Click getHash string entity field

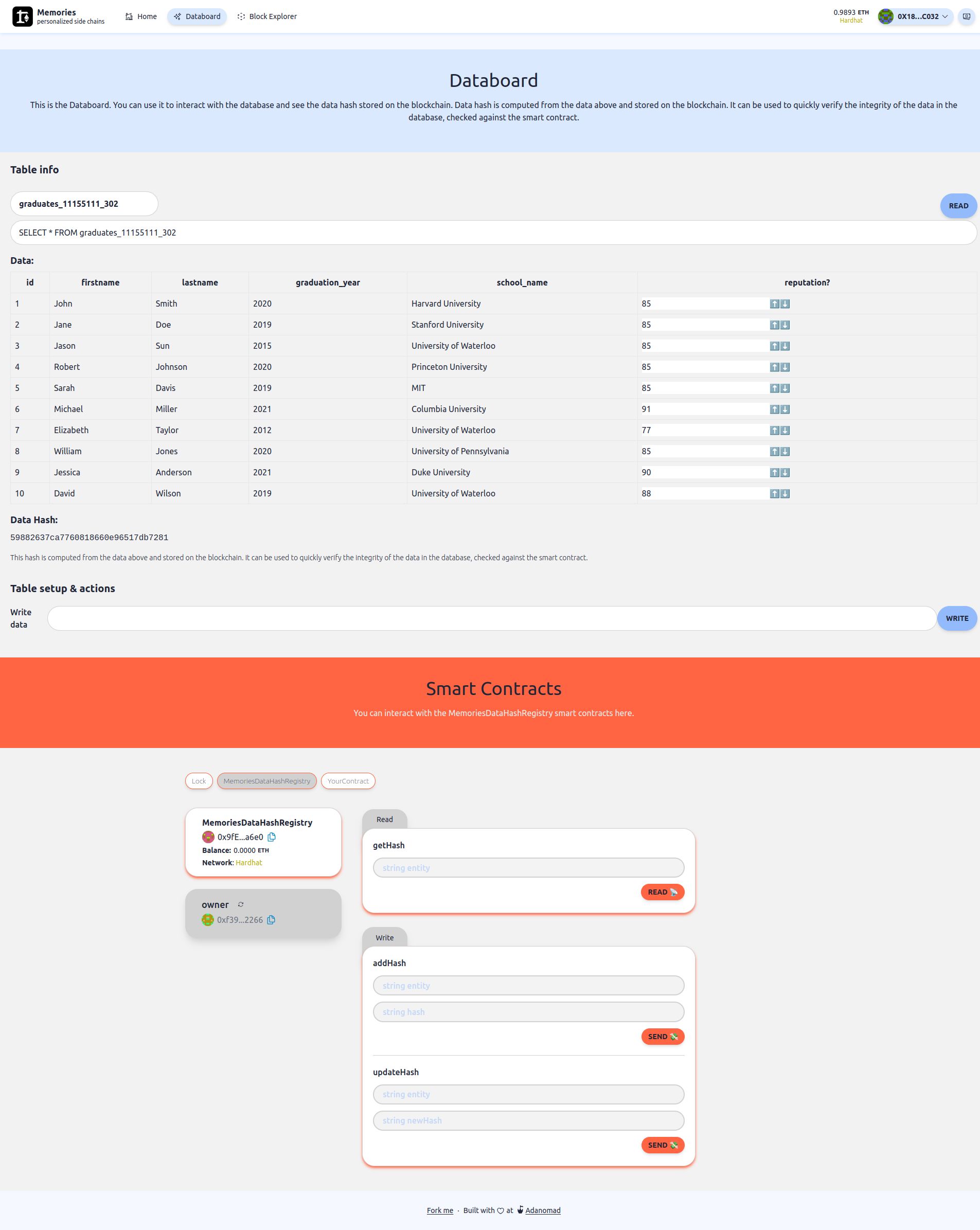pyautogui.click(x=528, y=868)
